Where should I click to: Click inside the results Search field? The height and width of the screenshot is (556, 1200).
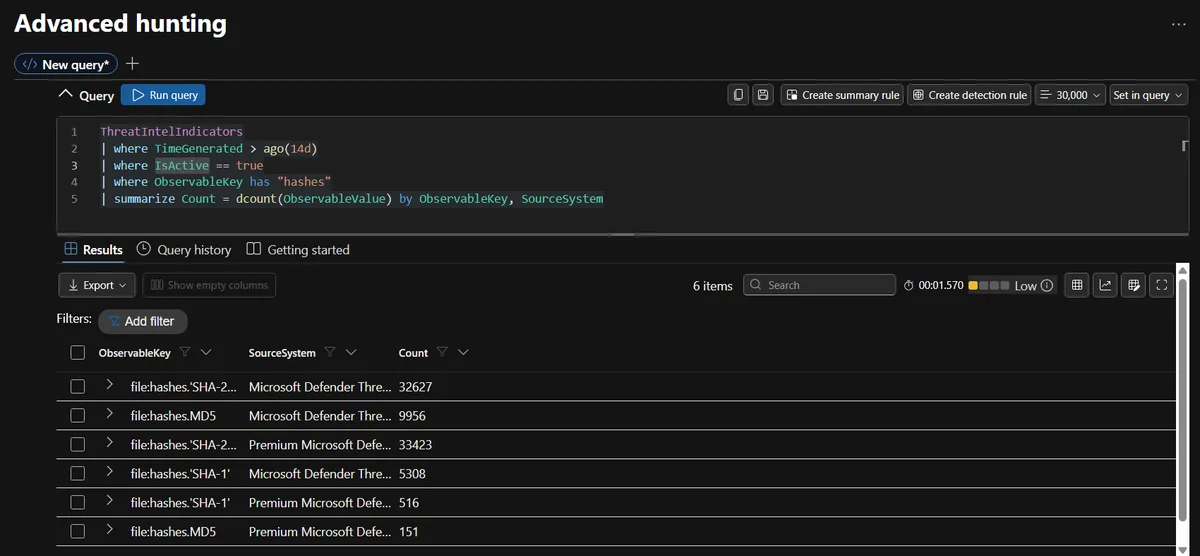[x=820, y=285]
